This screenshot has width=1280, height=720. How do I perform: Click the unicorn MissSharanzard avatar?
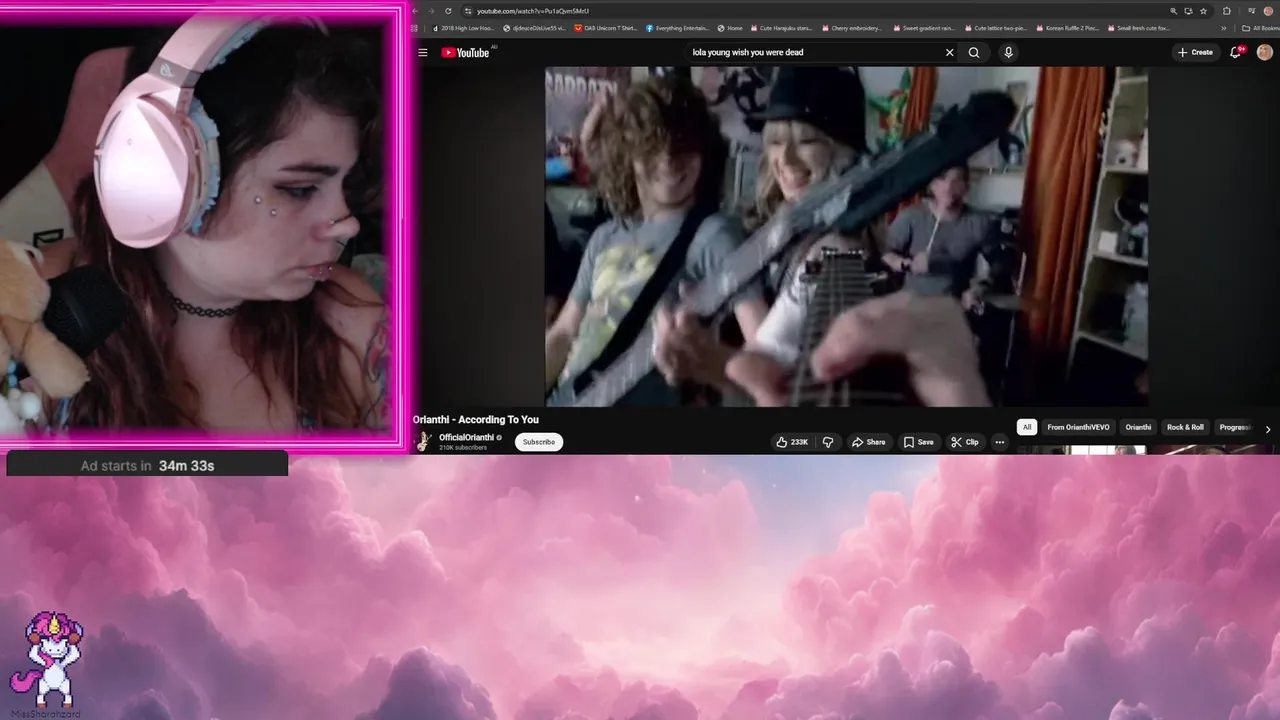(47, 659)
